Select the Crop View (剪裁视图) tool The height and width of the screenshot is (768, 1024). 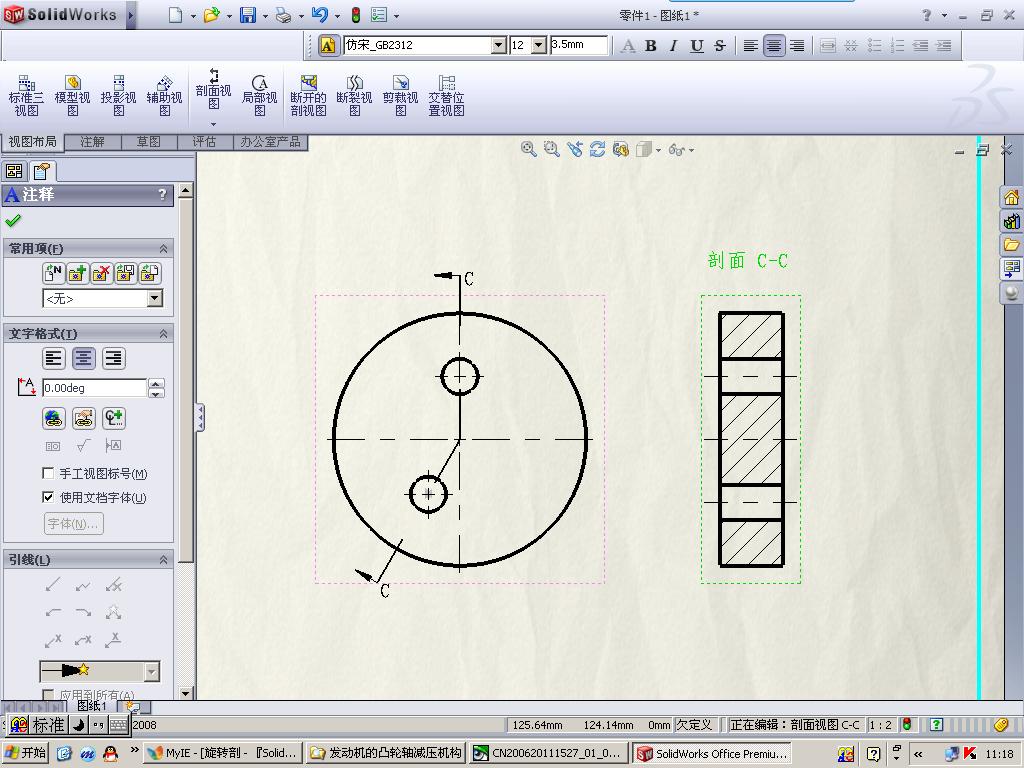pyautogui.click(x=400, y=95)
